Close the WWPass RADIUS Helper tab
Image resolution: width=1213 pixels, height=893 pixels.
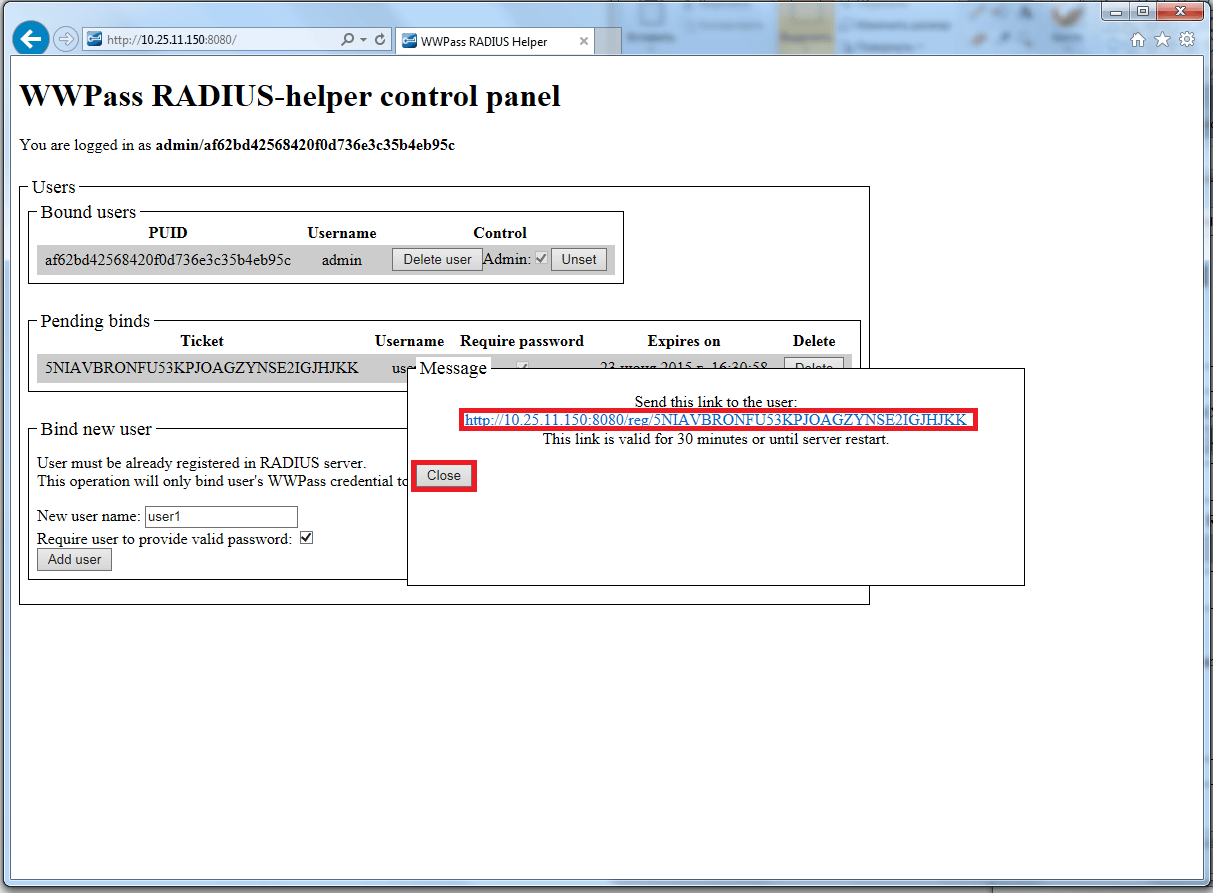[x=583, y=42]
